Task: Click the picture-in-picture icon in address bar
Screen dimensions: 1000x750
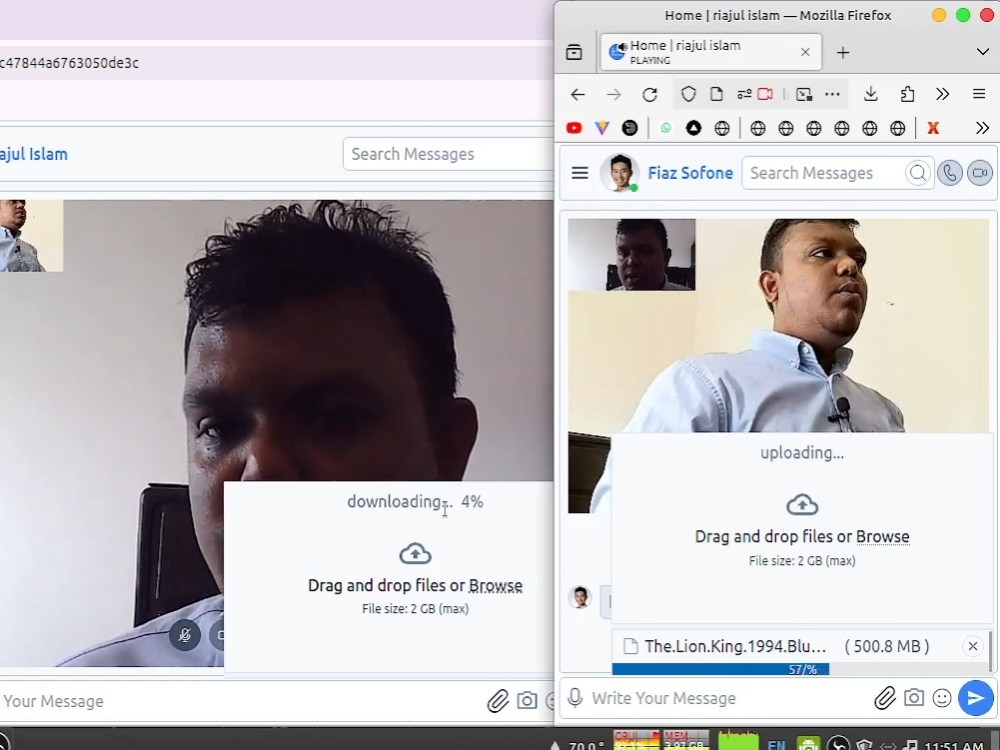Action: [x=804, y=94]
